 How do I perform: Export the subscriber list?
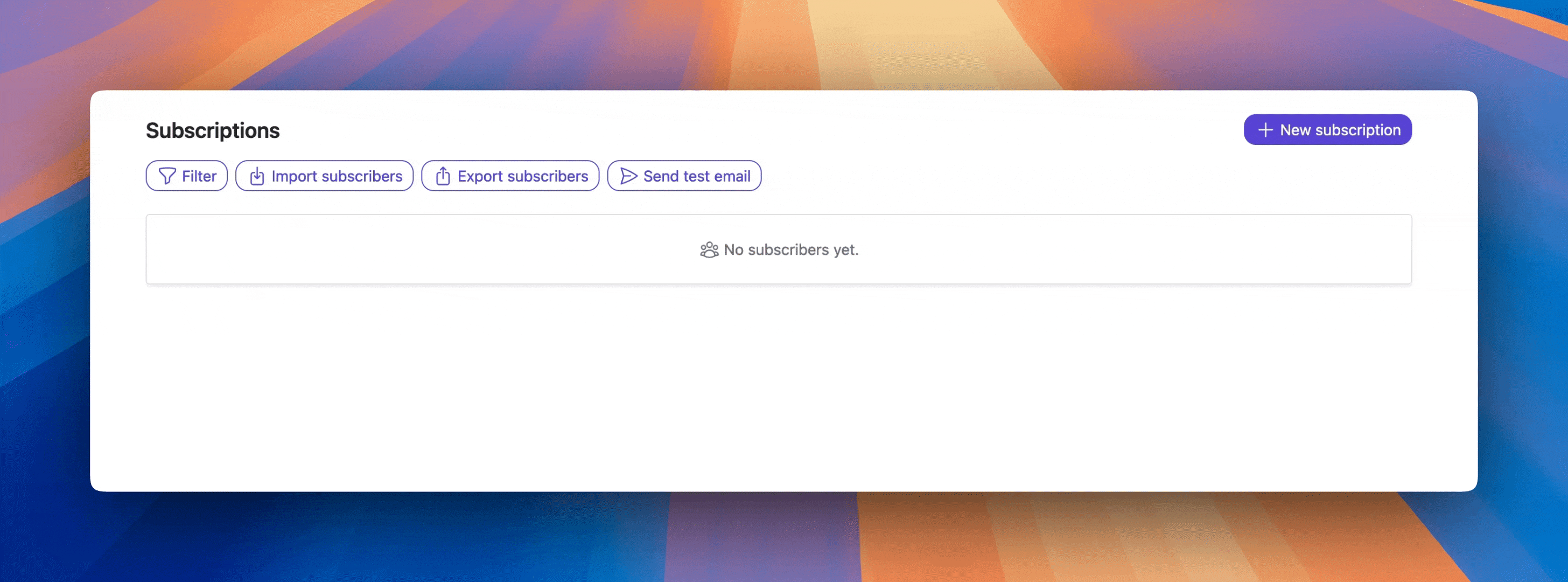(x=510, y=176)
